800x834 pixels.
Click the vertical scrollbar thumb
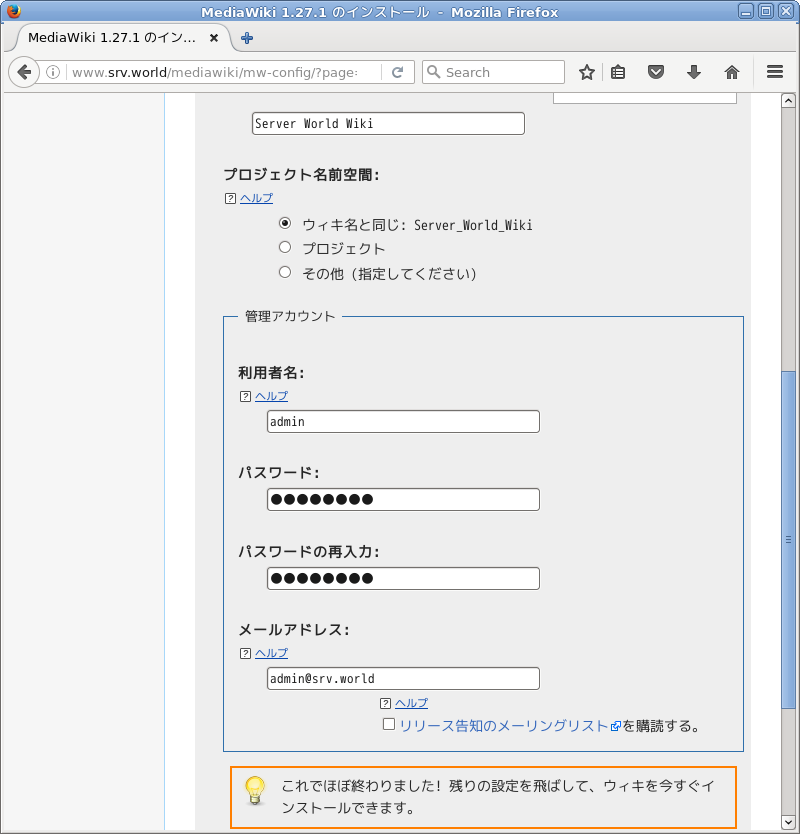point(788,540)
